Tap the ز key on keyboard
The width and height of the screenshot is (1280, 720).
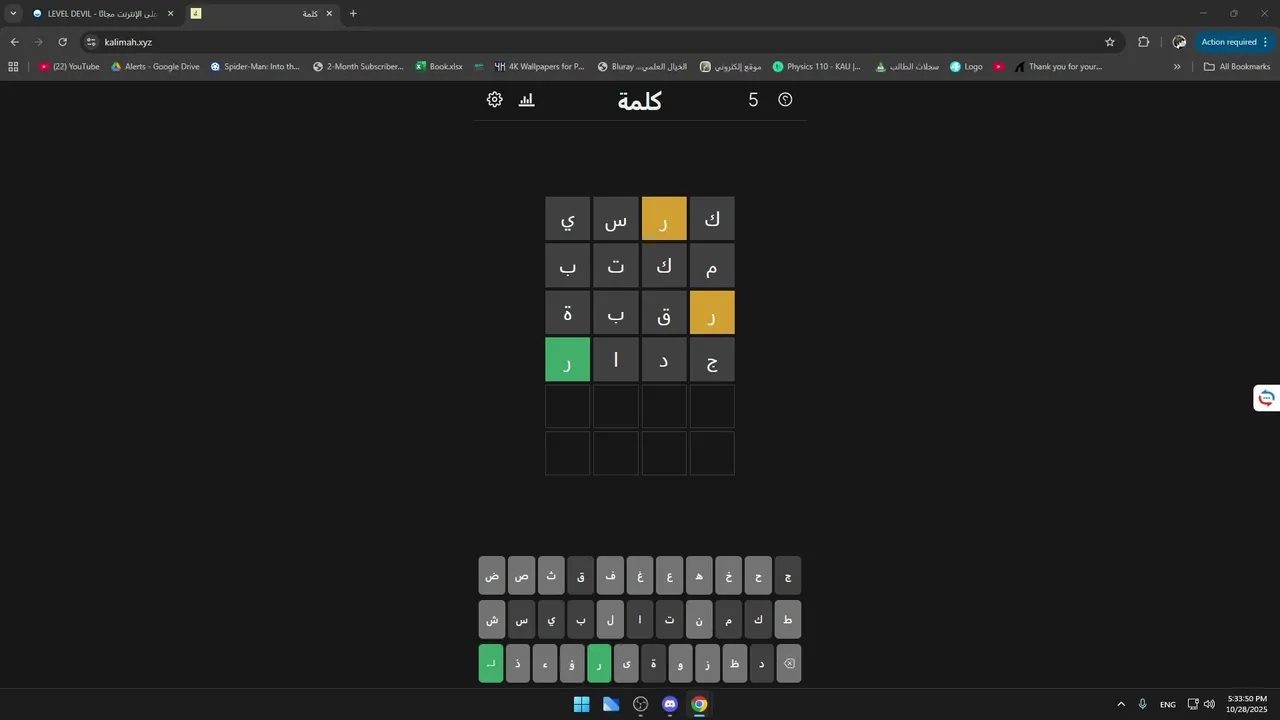(708, 663)
